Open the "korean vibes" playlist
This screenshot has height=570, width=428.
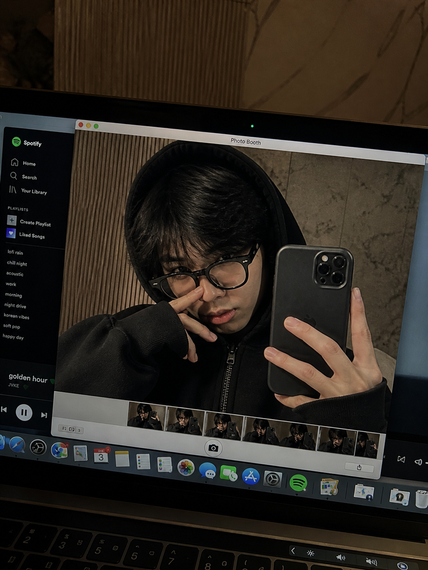(x=16, y=316)
